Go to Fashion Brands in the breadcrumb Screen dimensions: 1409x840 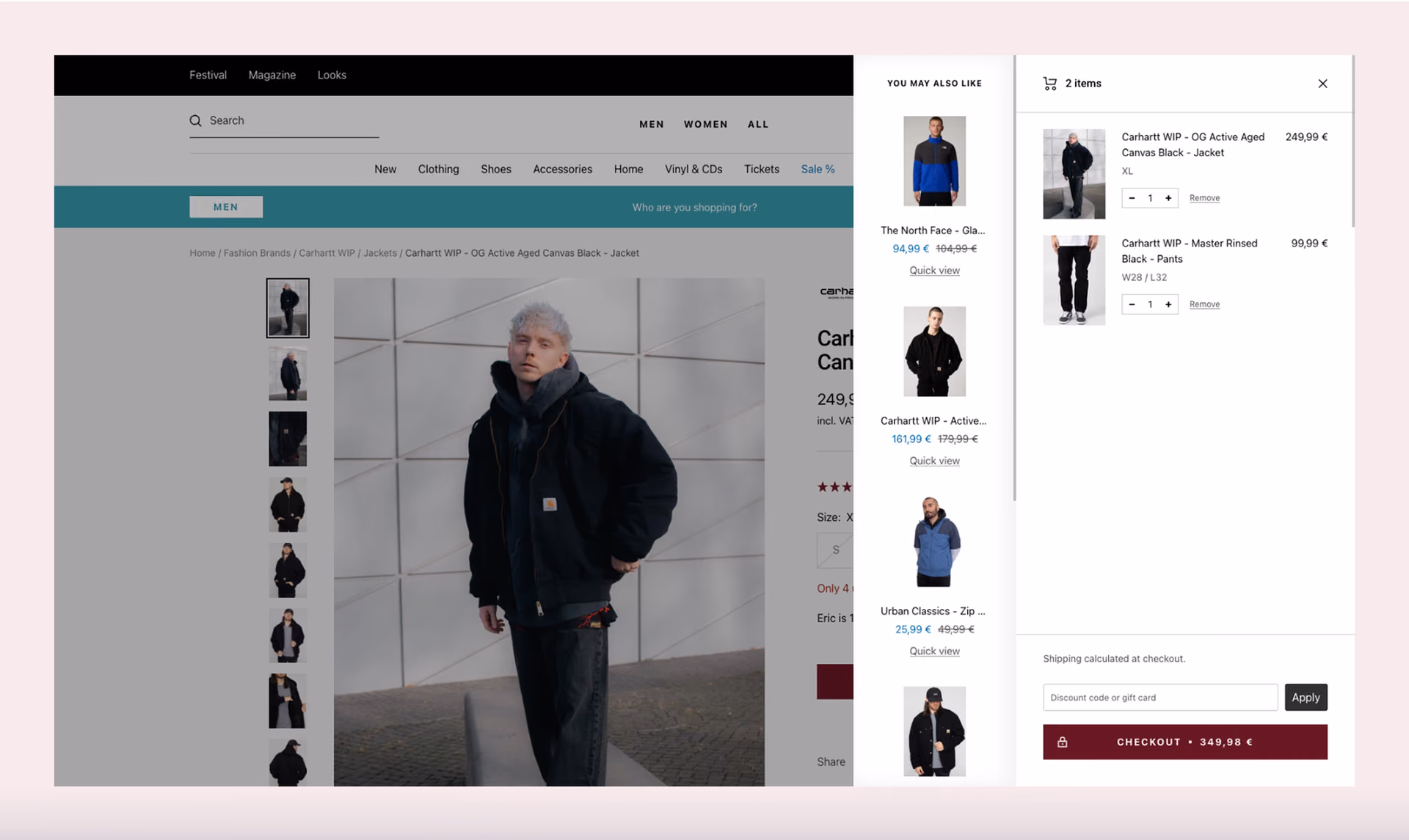click(x=257, y=253)
